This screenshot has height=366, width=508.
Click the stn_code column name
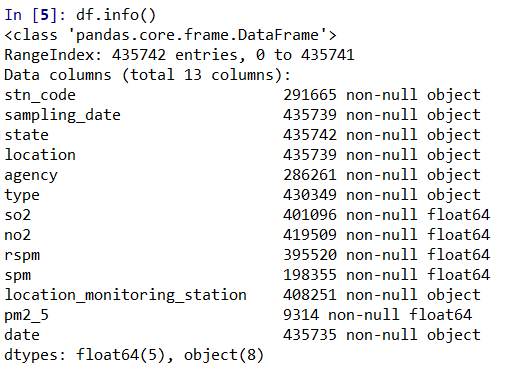(x=40, y=95)
